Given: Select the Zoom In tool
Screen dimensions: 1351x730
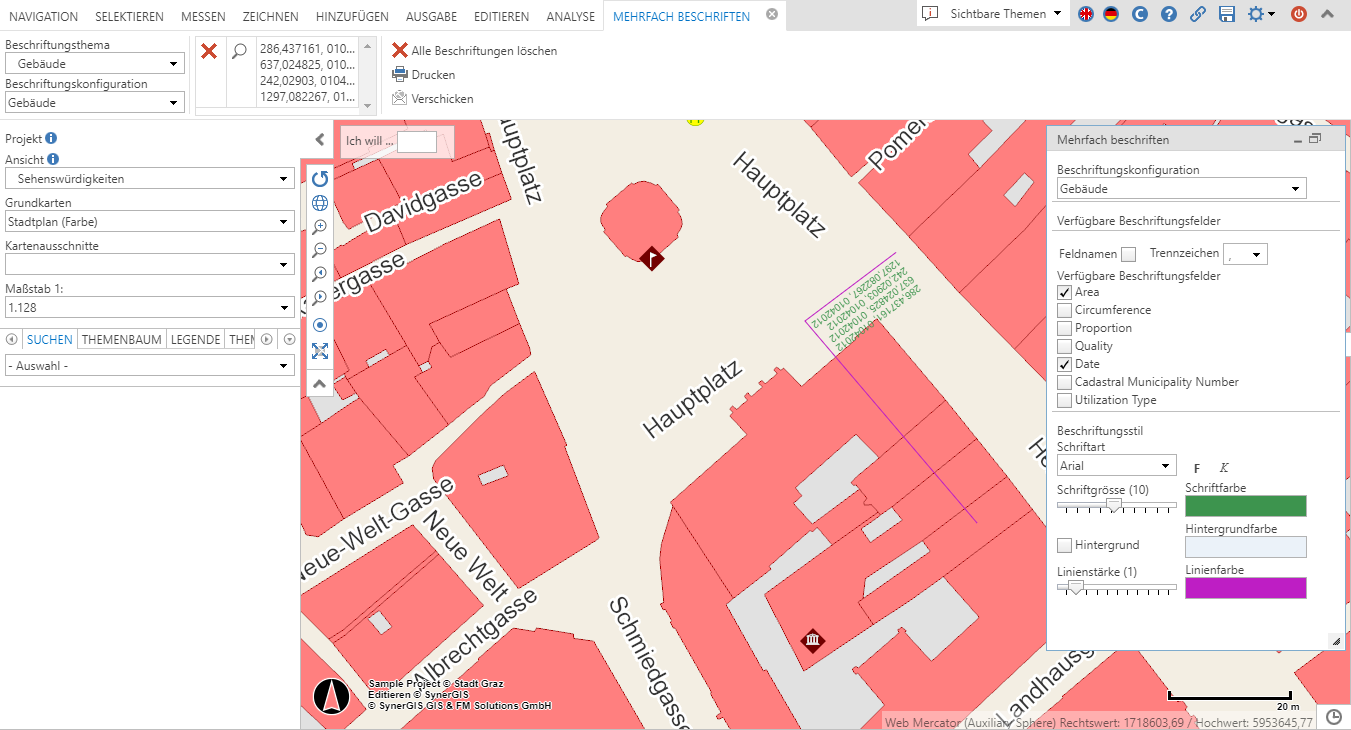Looking at the screenshot, I should click(x=320, y=226).
